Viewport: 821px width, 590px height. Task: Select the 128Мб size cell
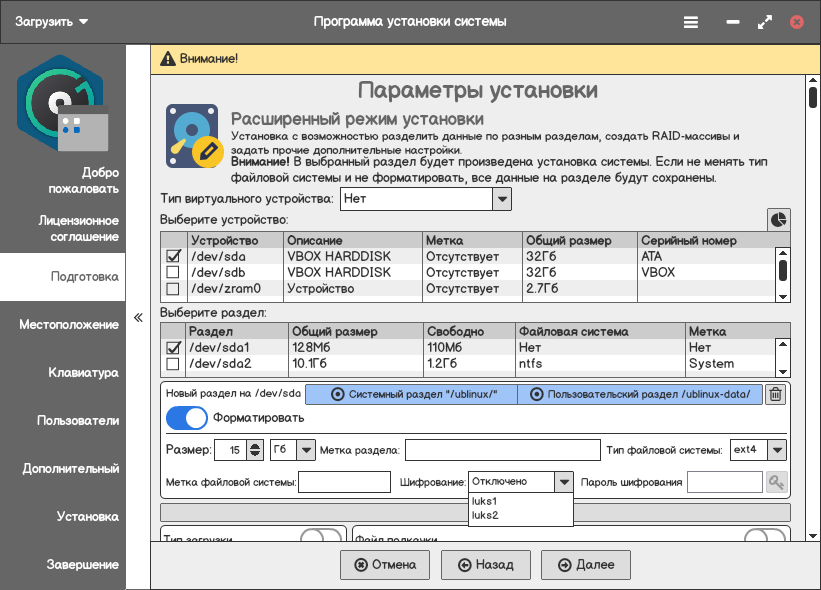point(356,347)
